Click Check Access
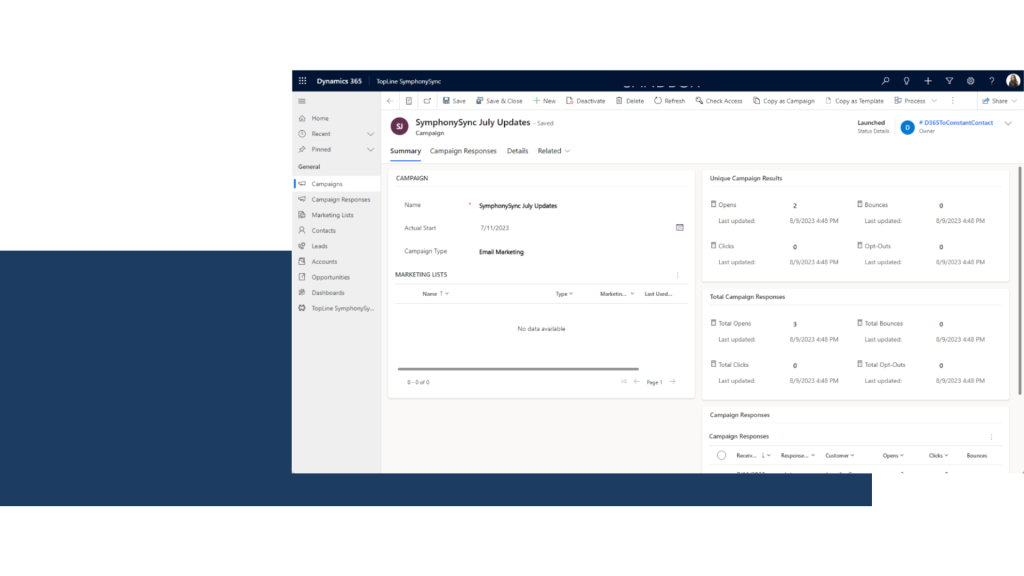 pos(719,101)
